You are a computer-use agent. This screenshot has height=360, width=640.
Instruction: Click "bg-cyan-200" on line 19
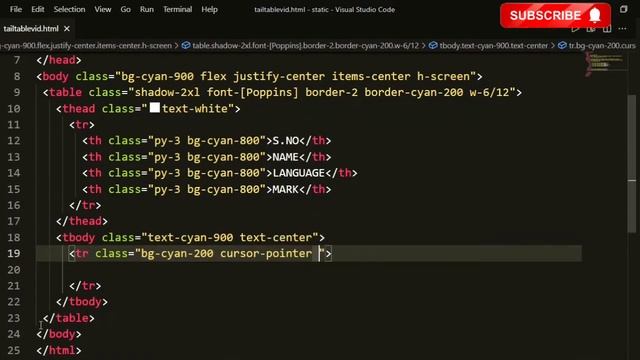coord(177,253)
